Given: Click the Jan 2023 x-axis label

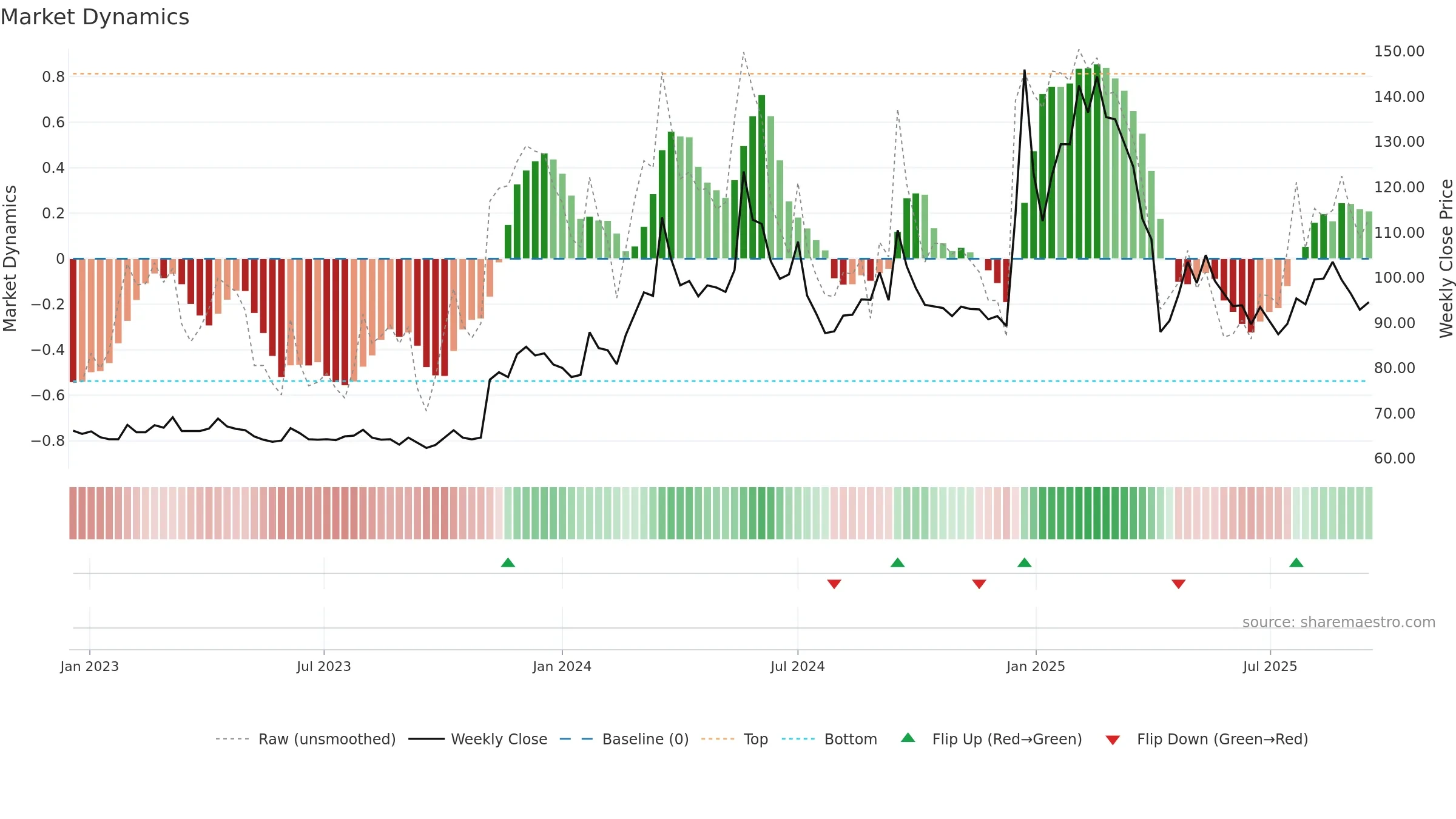Looking at the screenshot, I should 90,666.
